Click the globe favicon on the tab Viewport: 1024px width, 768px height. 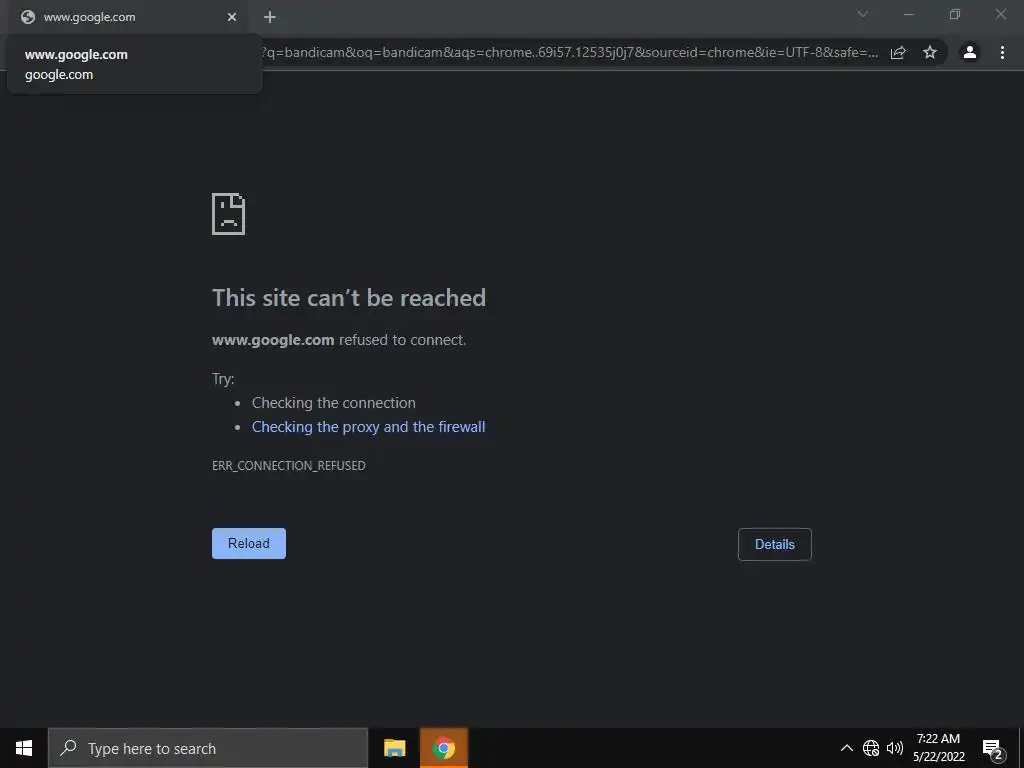pyautogui.click(x=27, y=17)
